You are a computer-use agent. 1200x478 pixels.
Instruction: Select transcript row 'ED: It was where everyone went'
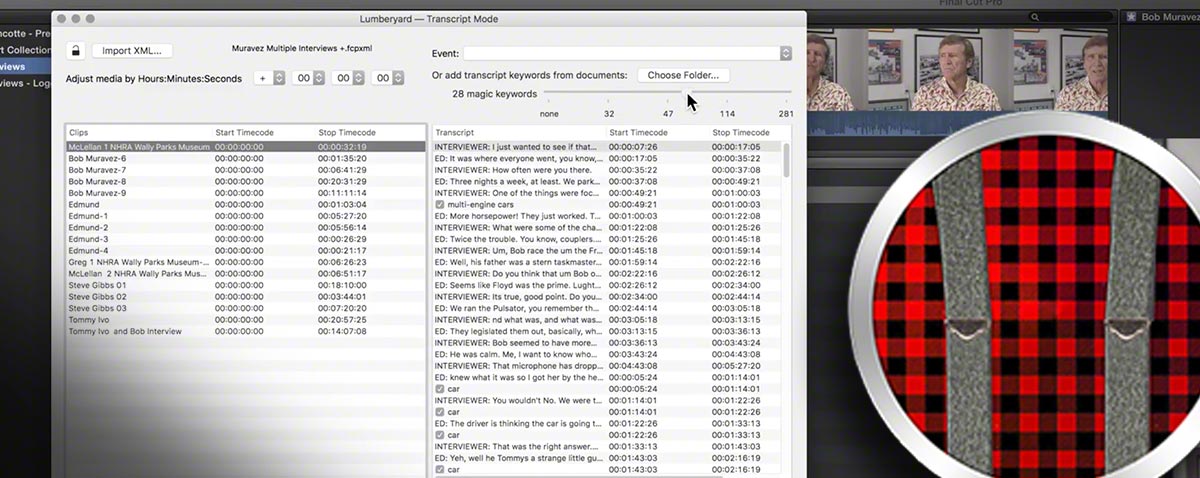click(x=606, y=158)
